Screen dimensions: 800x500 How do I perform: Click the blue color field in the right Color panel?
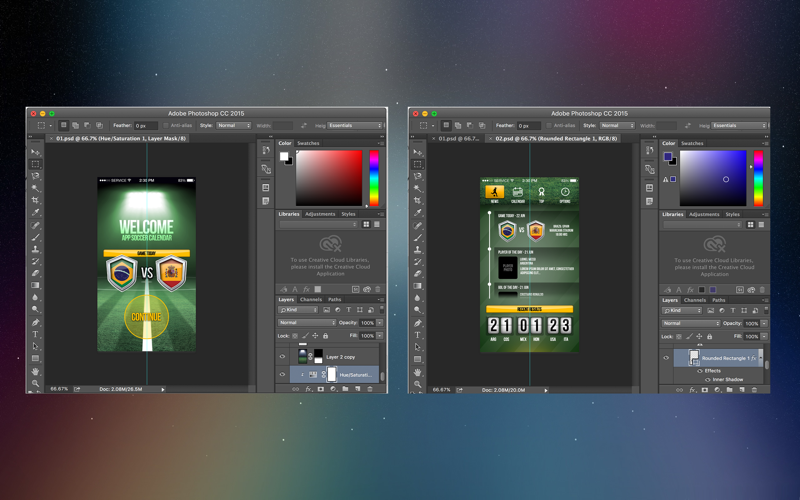tap(713, 178)
